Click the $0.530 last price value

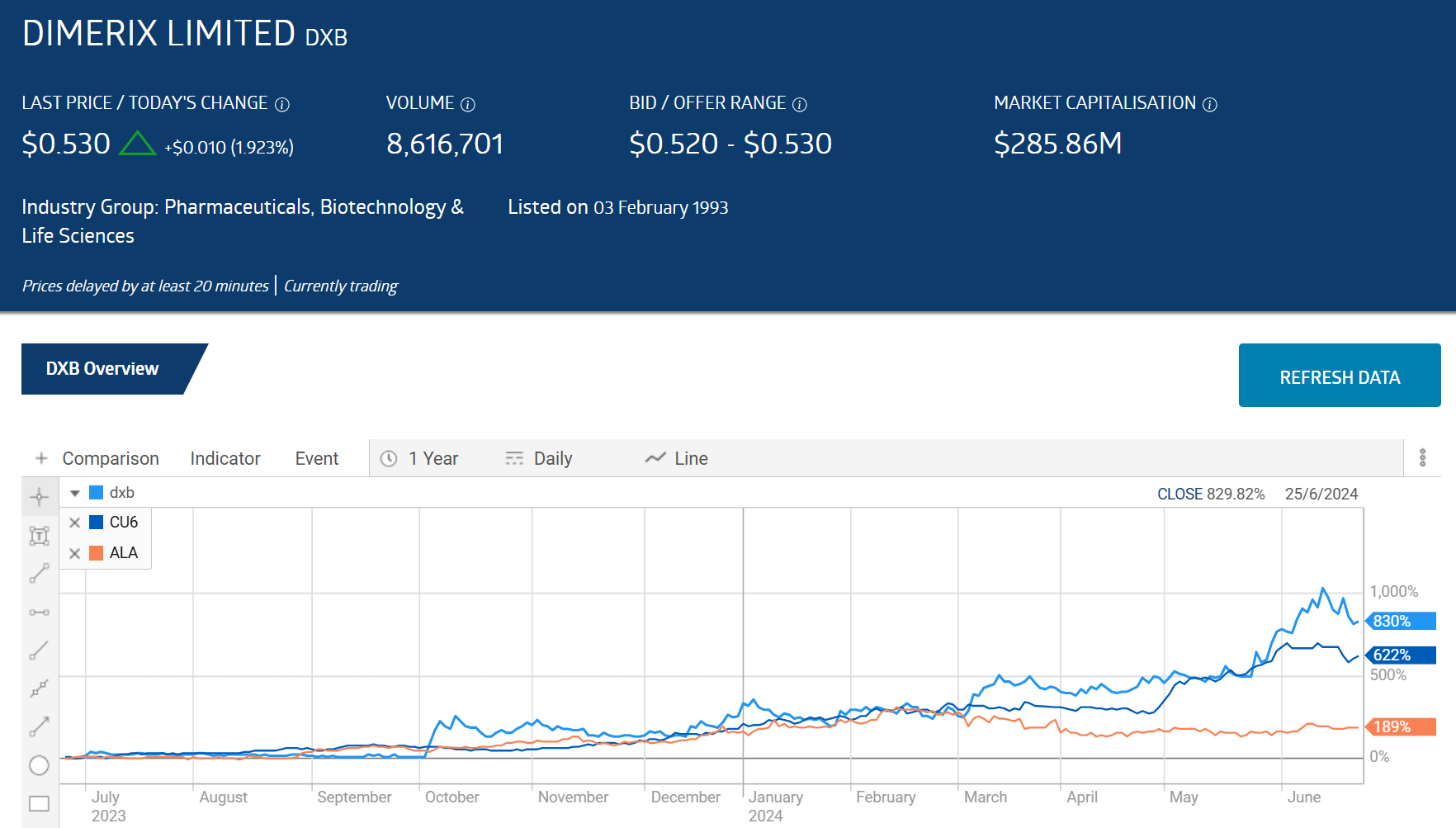click(66, 144)
